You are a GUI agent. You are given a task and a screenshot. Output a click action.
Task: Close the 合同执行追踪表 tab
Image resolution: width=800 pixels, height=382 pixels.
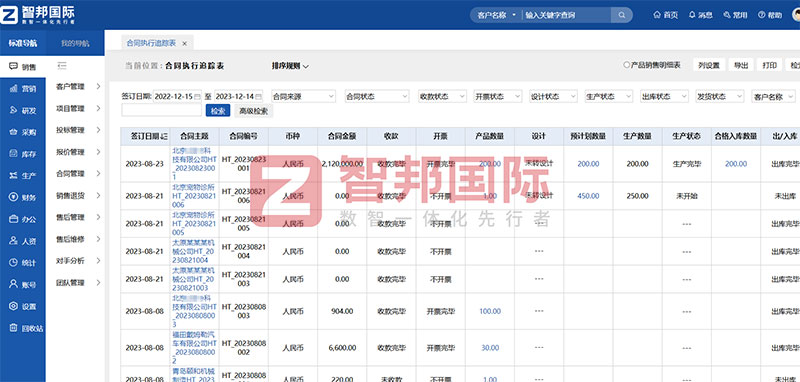pos(185,44)
